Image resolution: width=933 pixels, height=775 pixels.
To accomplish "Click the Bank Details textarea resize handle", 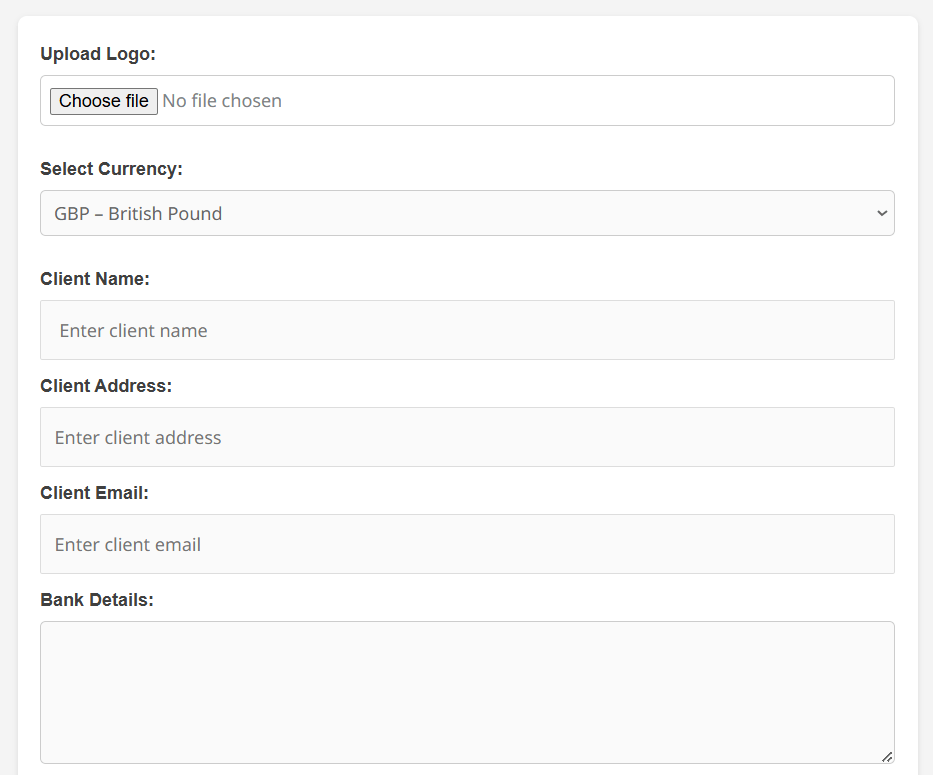I will point(886,757).
